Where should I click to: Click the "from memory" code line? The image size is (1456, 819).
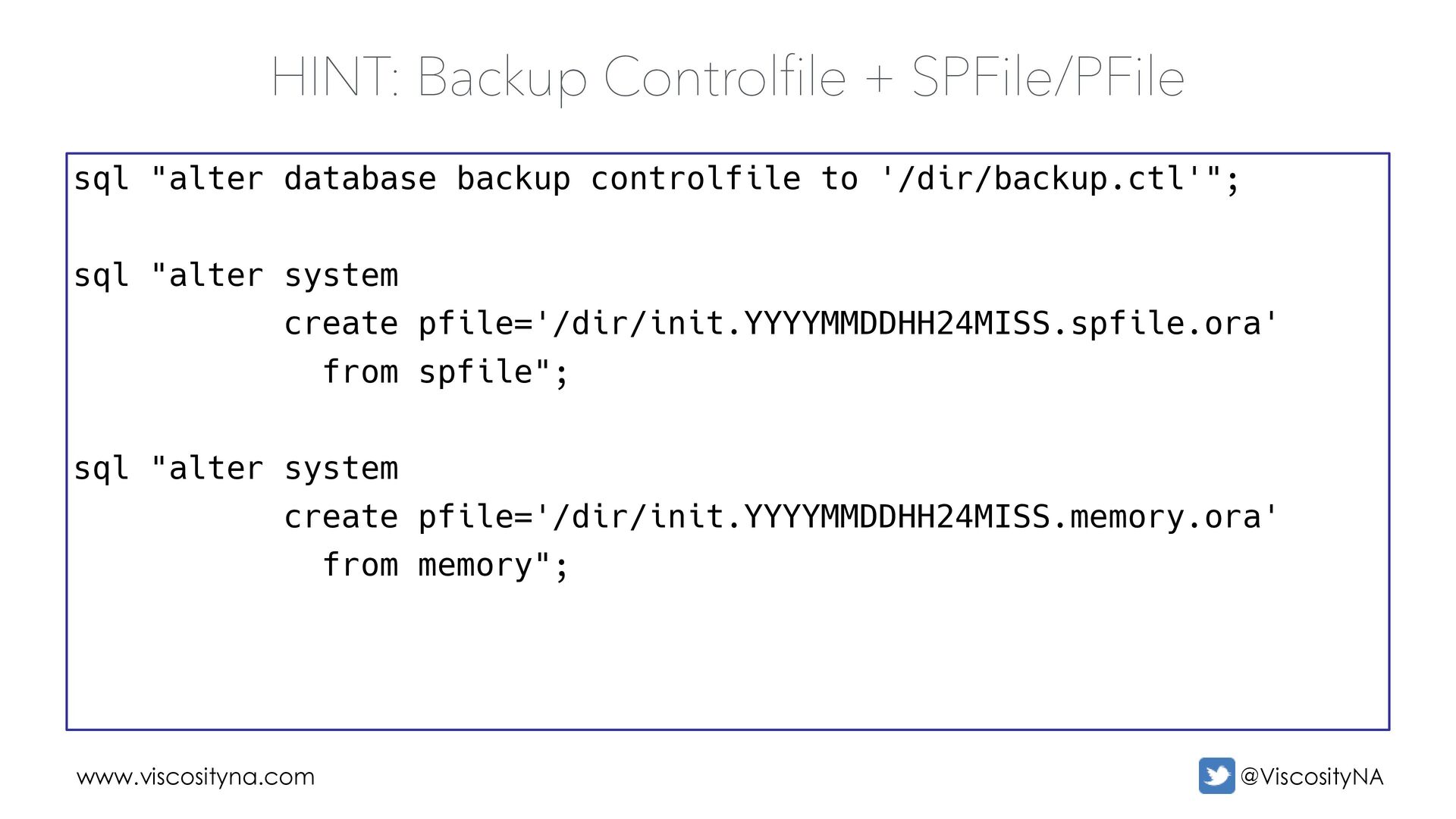click(x=445, y=566)
